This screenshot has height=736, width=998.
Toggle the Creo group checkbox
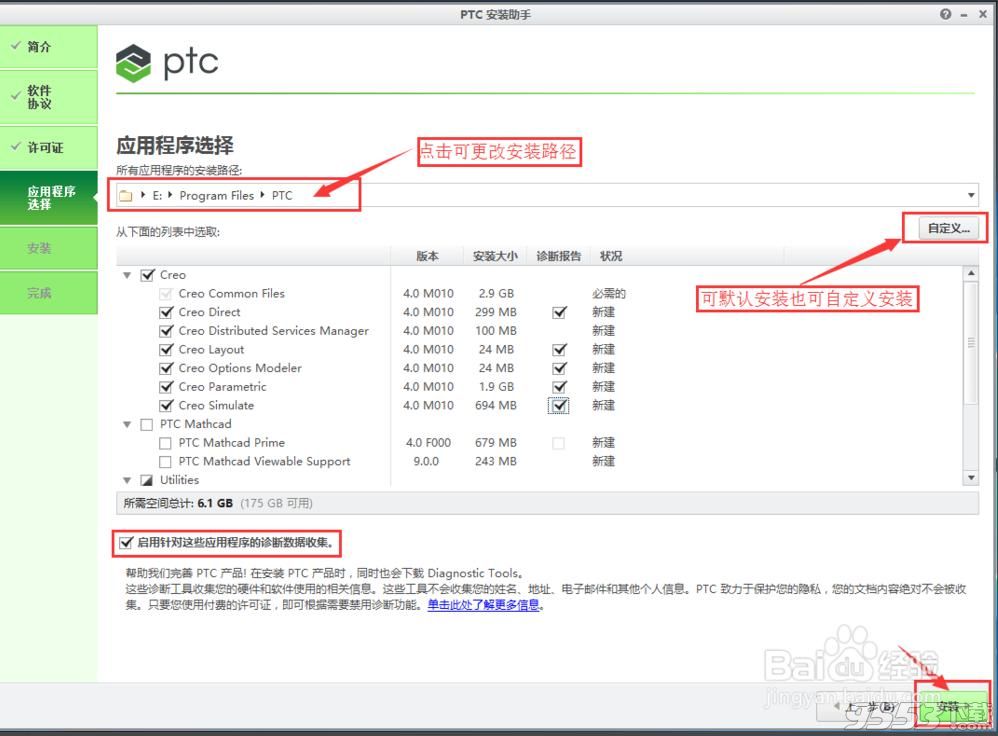pyautogui.click(x=148, y=275)
